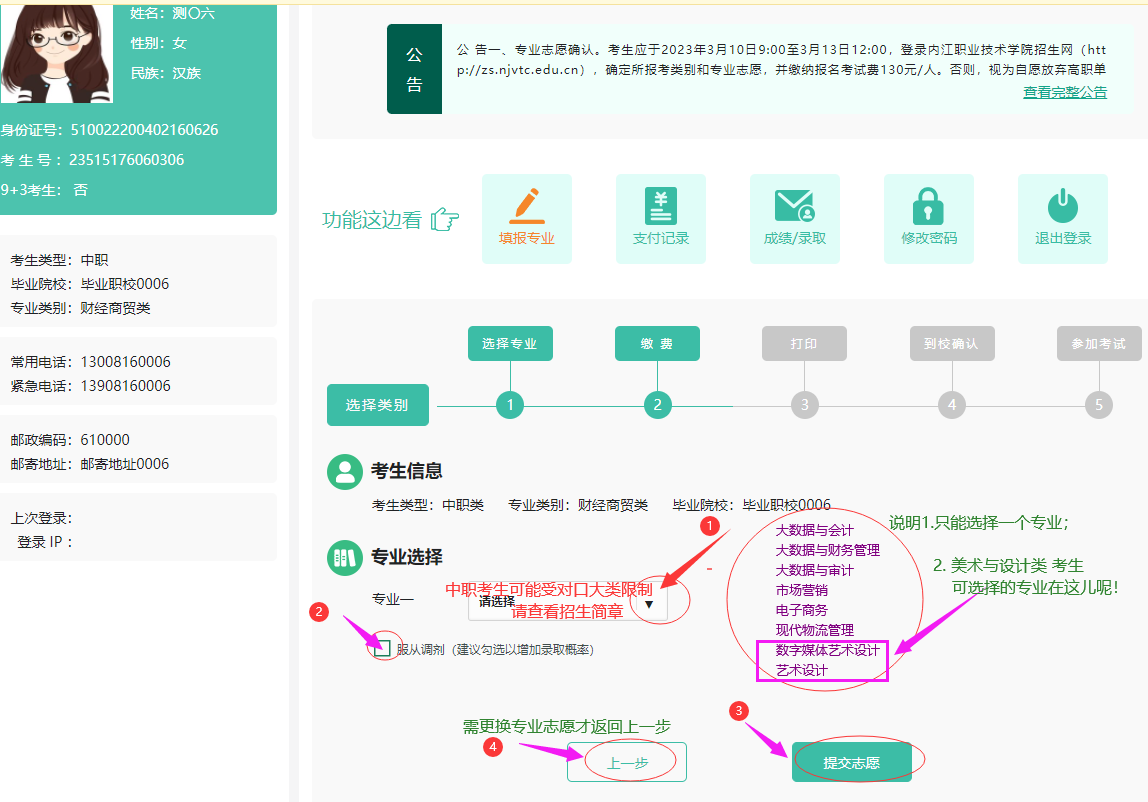Click the 修改密码 padlock icon
1148x802 pixels.
[x=928, y=206]
